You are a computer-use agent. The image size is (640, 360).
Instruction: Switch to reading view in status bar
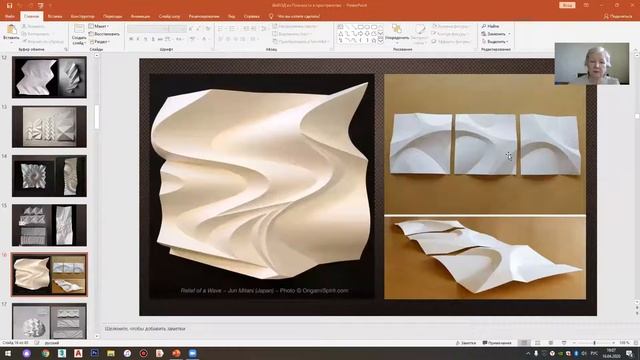551,343
